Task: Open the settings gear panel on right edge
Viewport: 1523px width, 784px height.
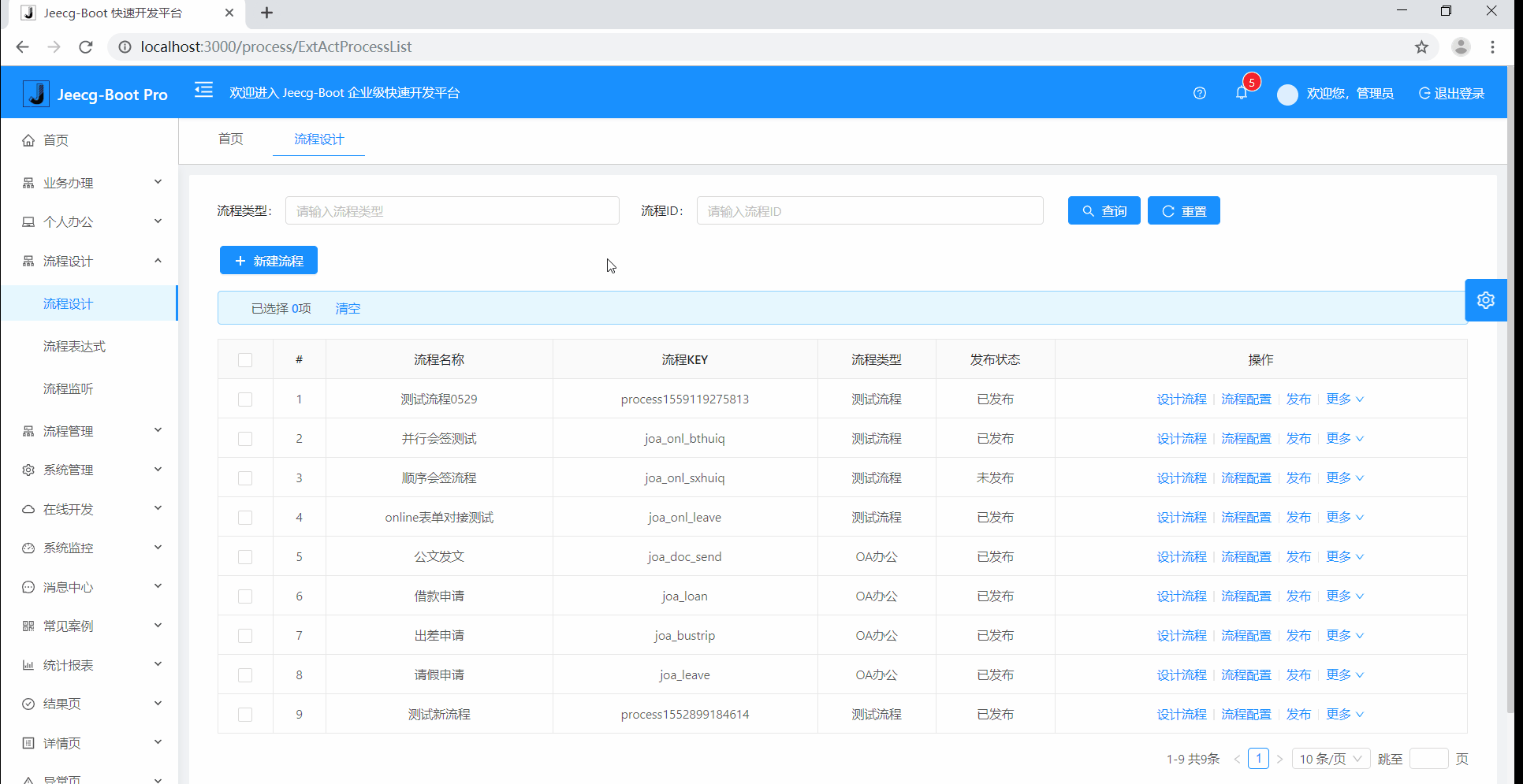Action: [1485, 300]
